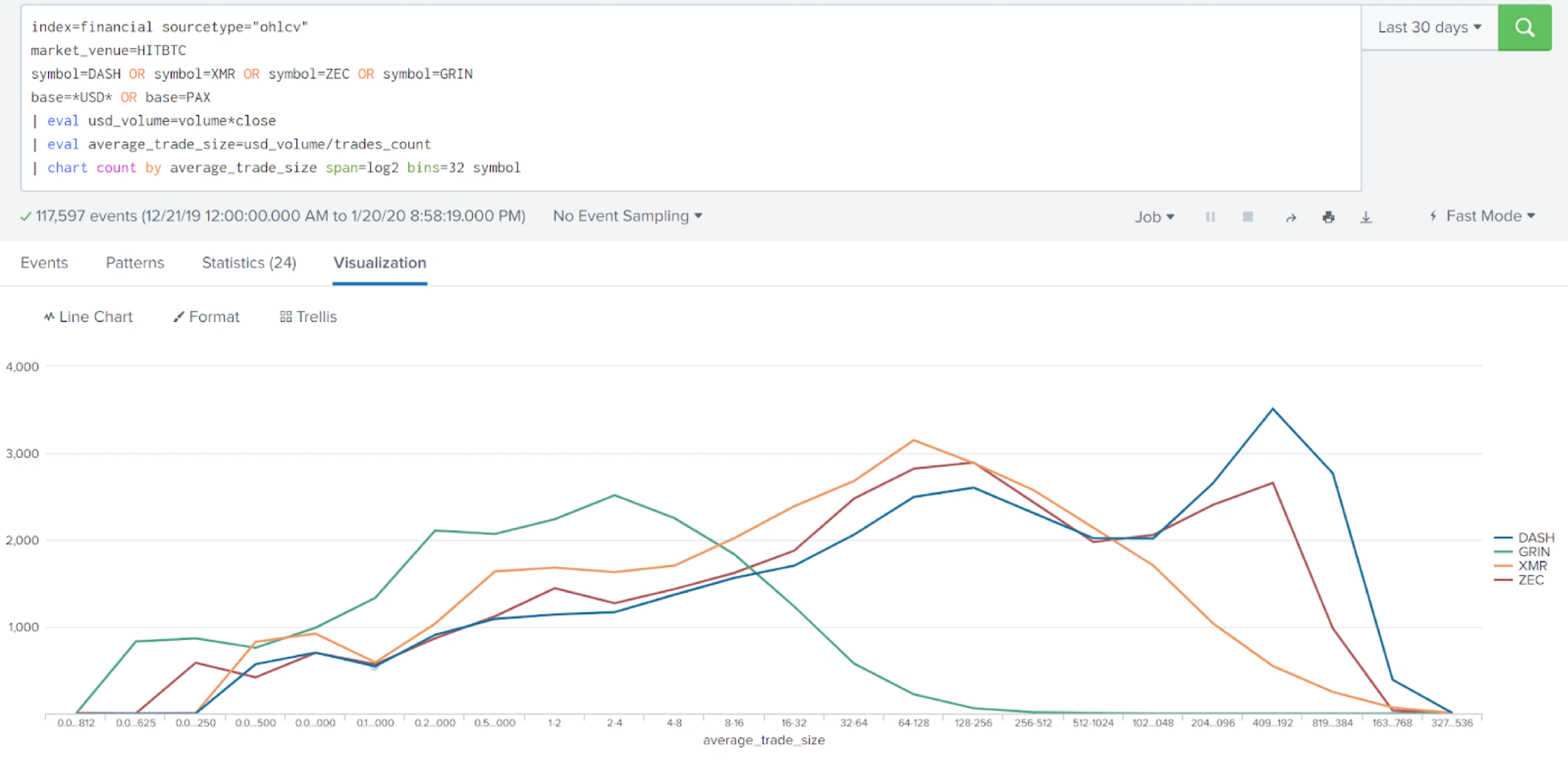
Task: Click the 8-16 x-axis label
Action: click(x=733, y=723)
